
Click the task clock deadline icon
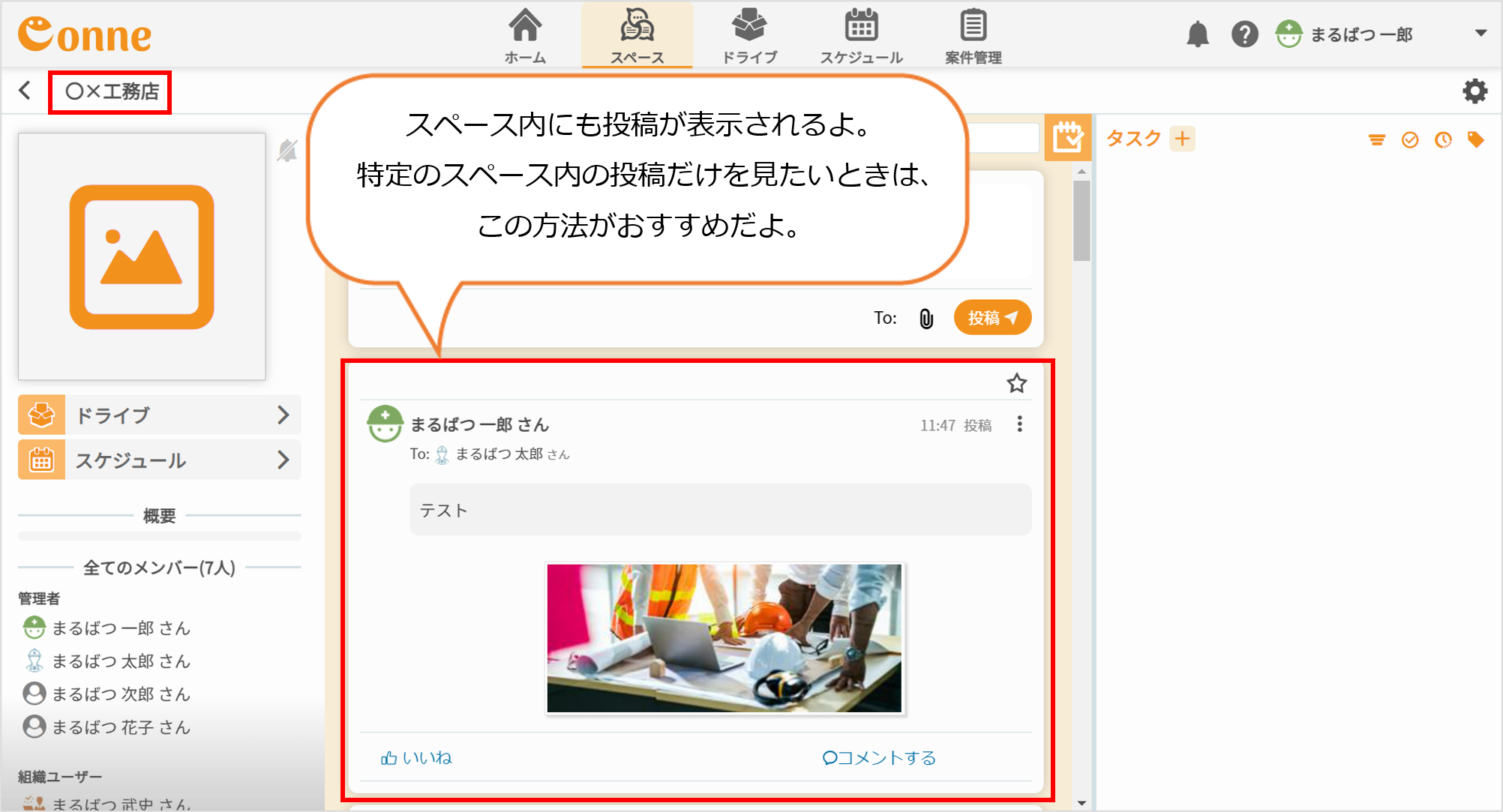pos(1442,140)
